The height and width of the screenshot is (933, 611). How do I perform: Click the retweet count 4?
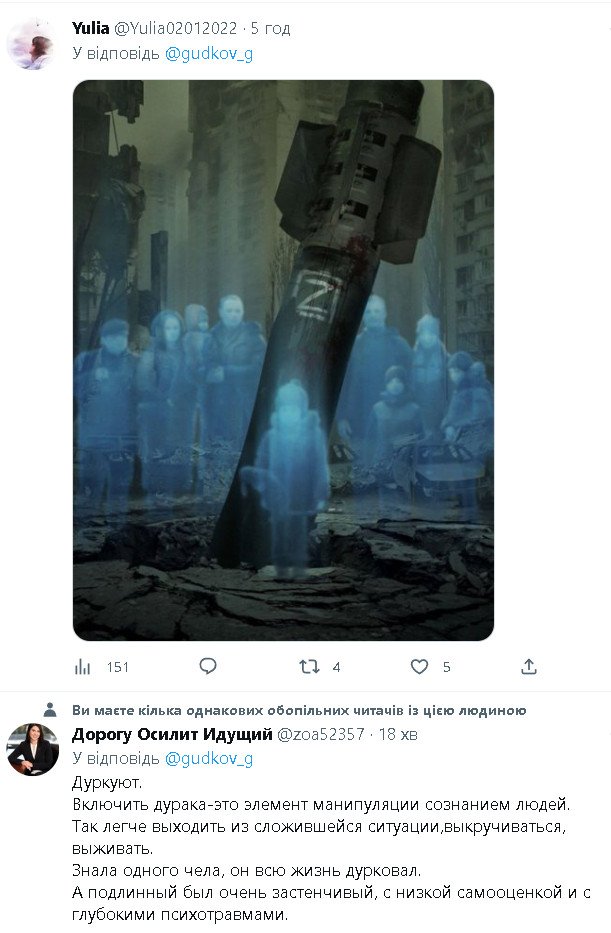click(336, 667)
